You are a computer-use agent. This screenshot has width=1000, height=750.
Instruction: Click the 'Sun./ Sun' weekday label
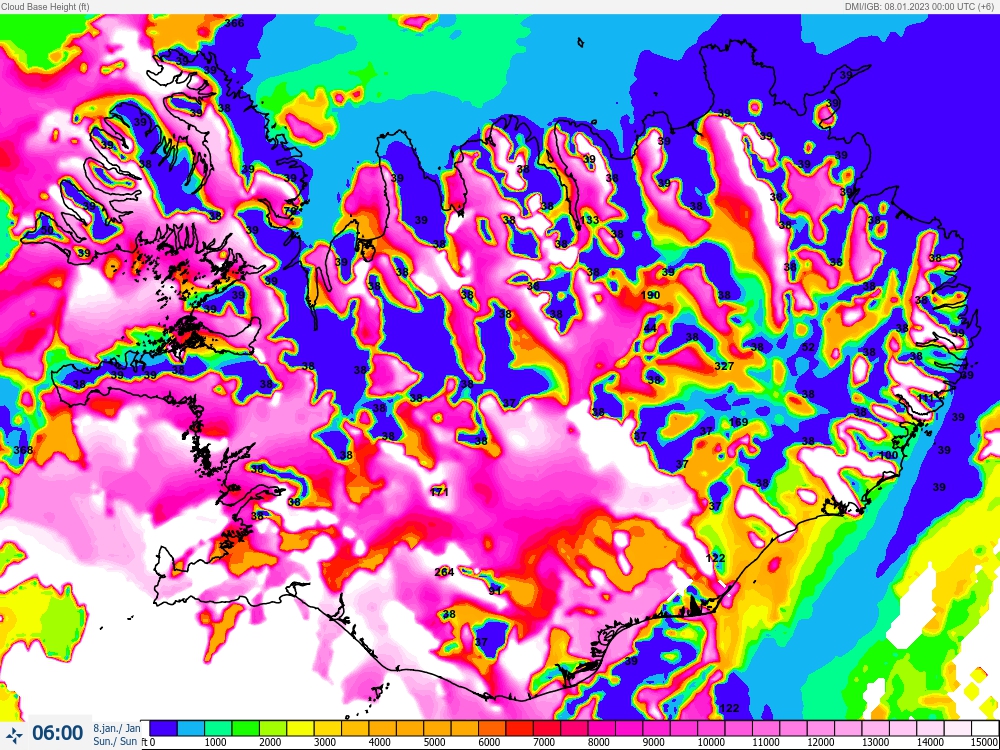pyautogui.click(x=115, y=741)
